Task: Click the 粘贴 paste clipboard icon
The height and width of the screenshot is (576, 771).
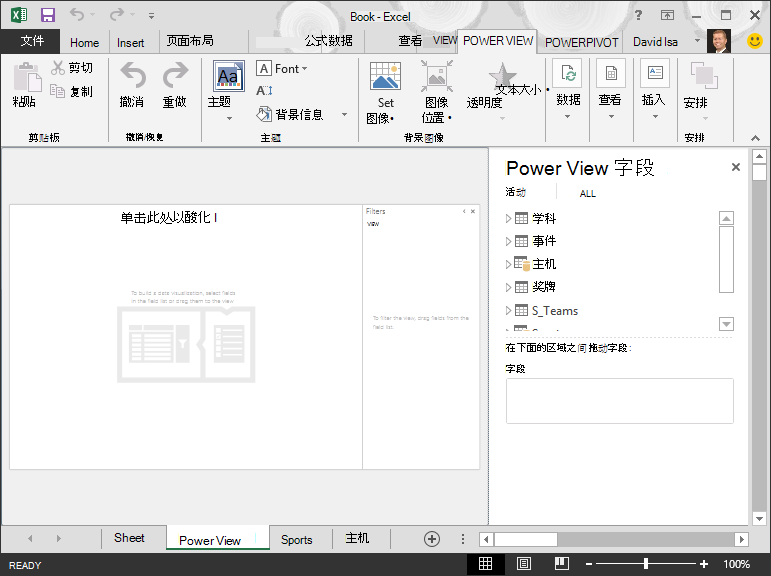Action: tap(27, 77)
